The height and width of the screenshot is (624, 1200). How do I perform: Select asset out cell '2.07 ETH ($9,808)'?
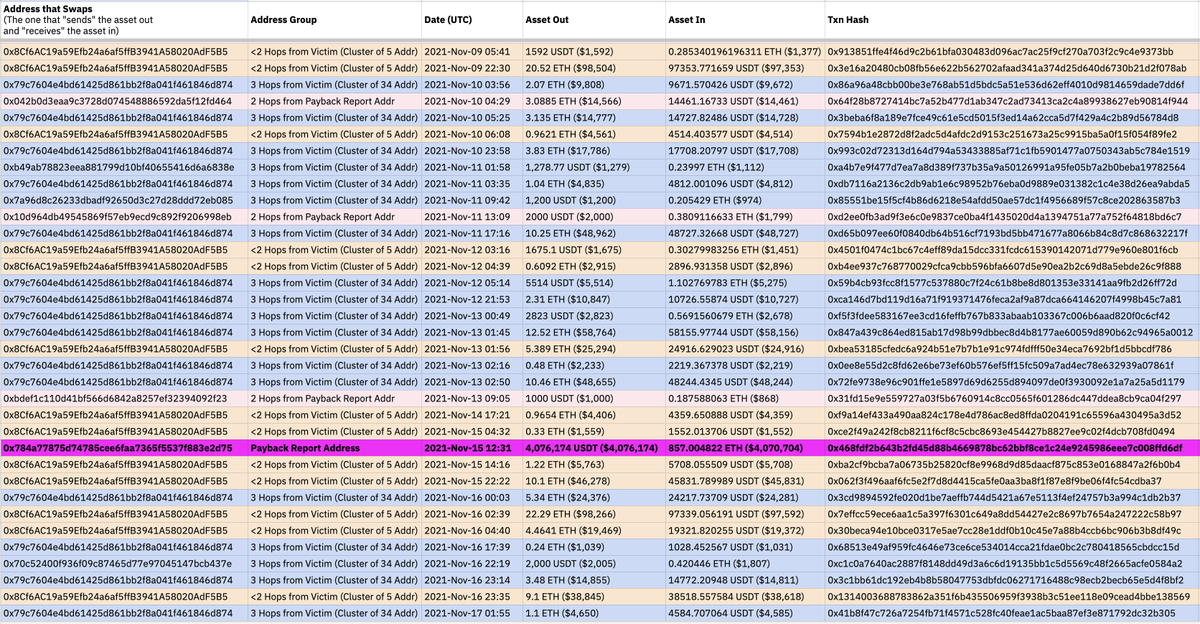[592, 84]
